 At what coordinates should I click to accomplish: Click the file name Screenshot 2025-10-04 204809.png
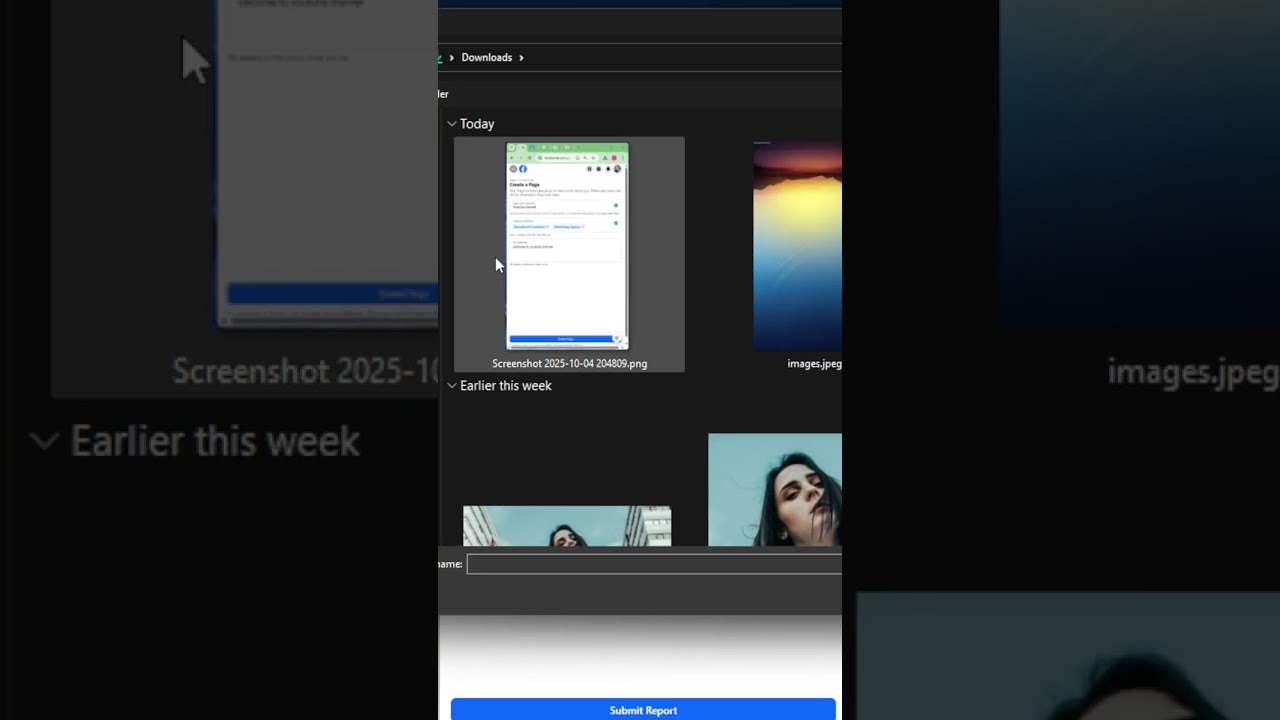point(569,364)
